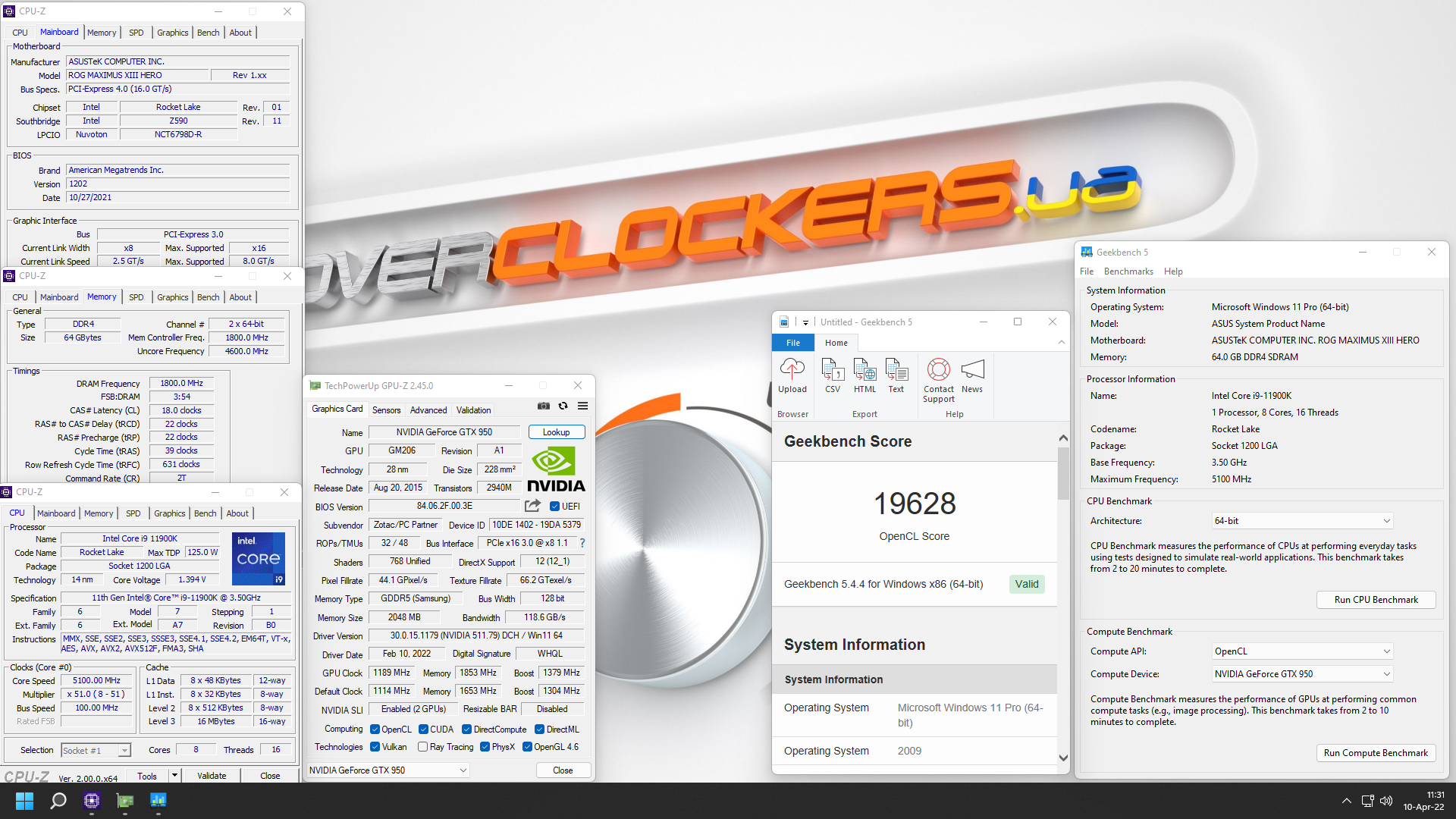
Task: Toggle the DirectCompute checkbox
Action: pos(467,730)
